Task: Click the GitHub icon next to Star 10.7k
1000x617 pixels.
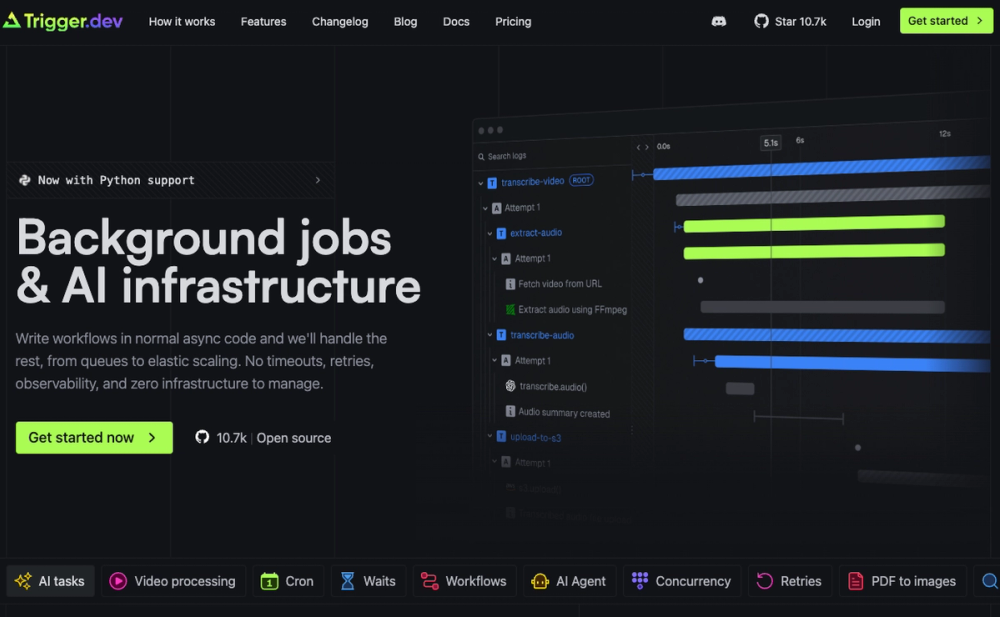Action: [x=761, y=21]
